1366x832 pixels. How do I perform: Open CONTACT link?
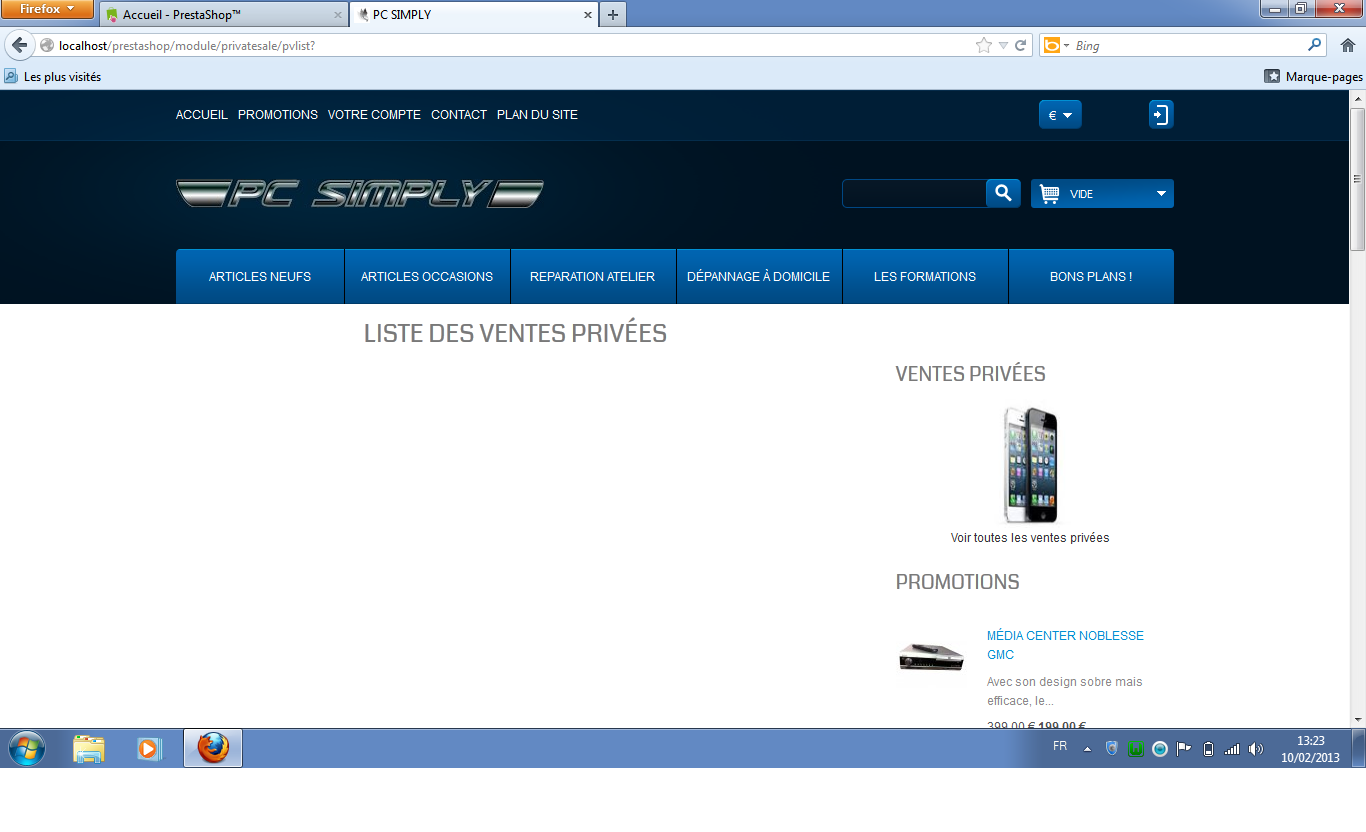[x=459, y=115]
